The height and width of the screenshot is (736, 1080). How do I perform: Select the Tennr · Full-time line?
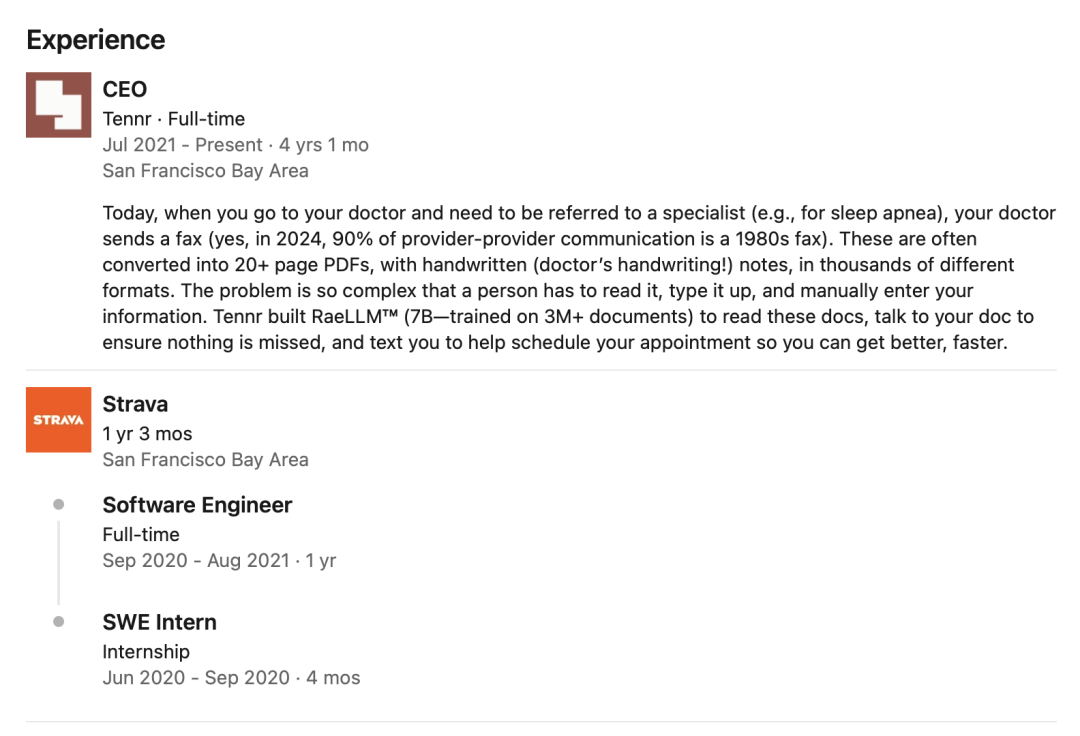(174, 119)
